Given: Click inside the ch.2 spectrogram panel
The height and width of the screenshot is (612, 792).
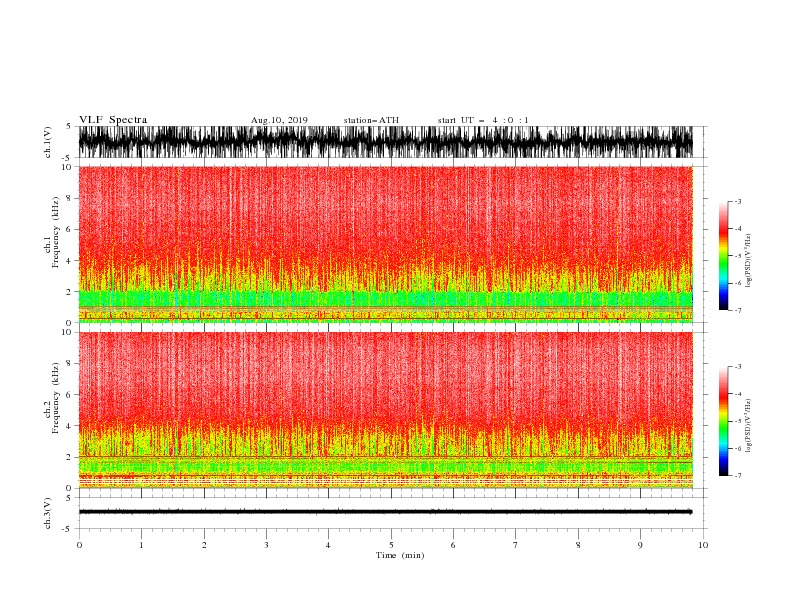Looking at the screenshot, I should click(x=385, y=410).
